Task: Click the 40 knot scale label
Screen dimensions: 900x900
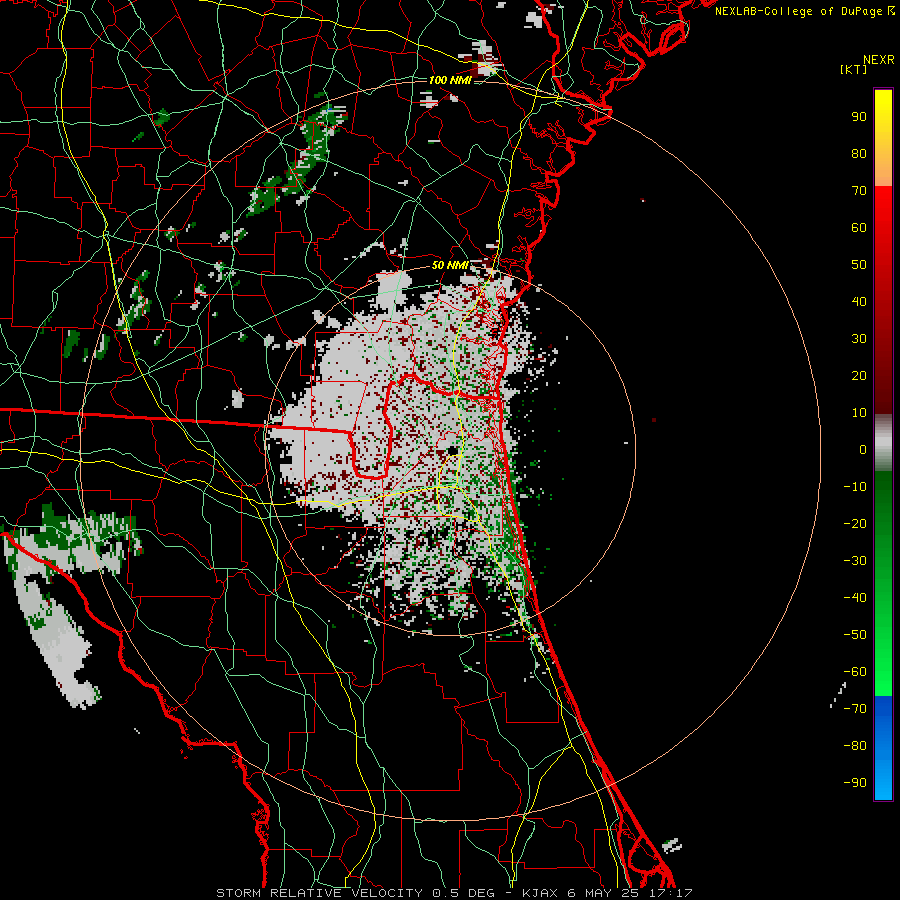Action: click(x=859, y=302)
